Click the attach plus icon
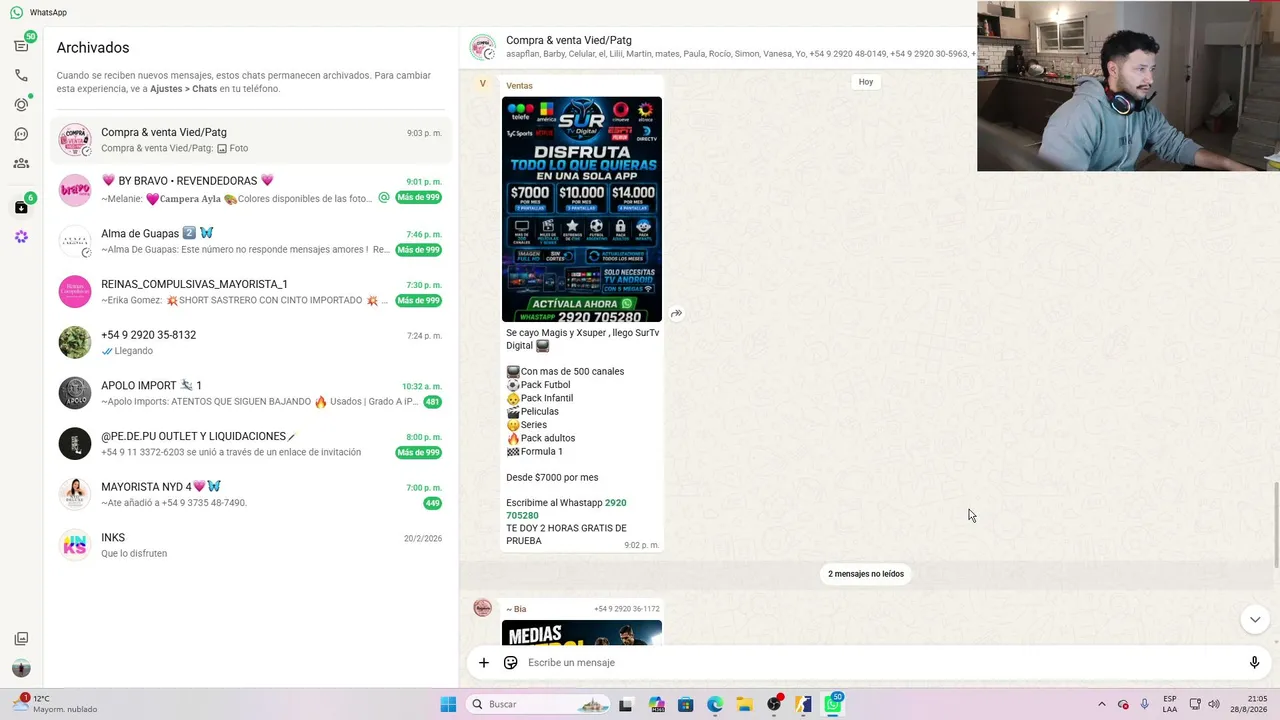This screenshot has width=1280, height=720. point(484,662)
